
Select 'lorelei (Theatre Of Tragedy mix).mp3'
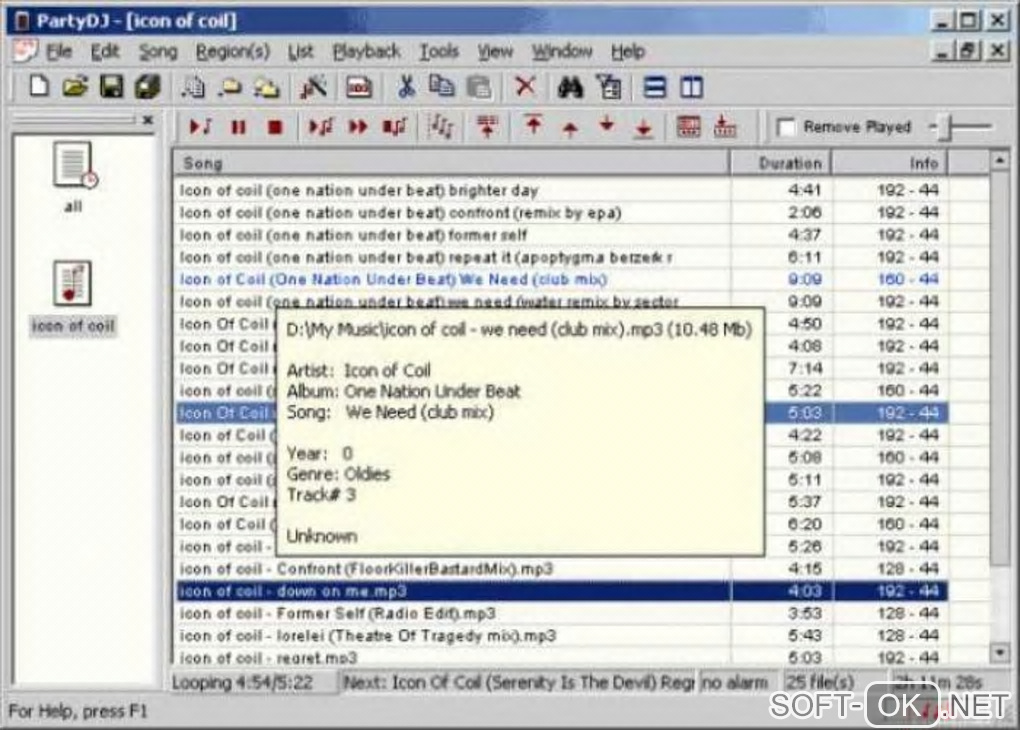562,636
